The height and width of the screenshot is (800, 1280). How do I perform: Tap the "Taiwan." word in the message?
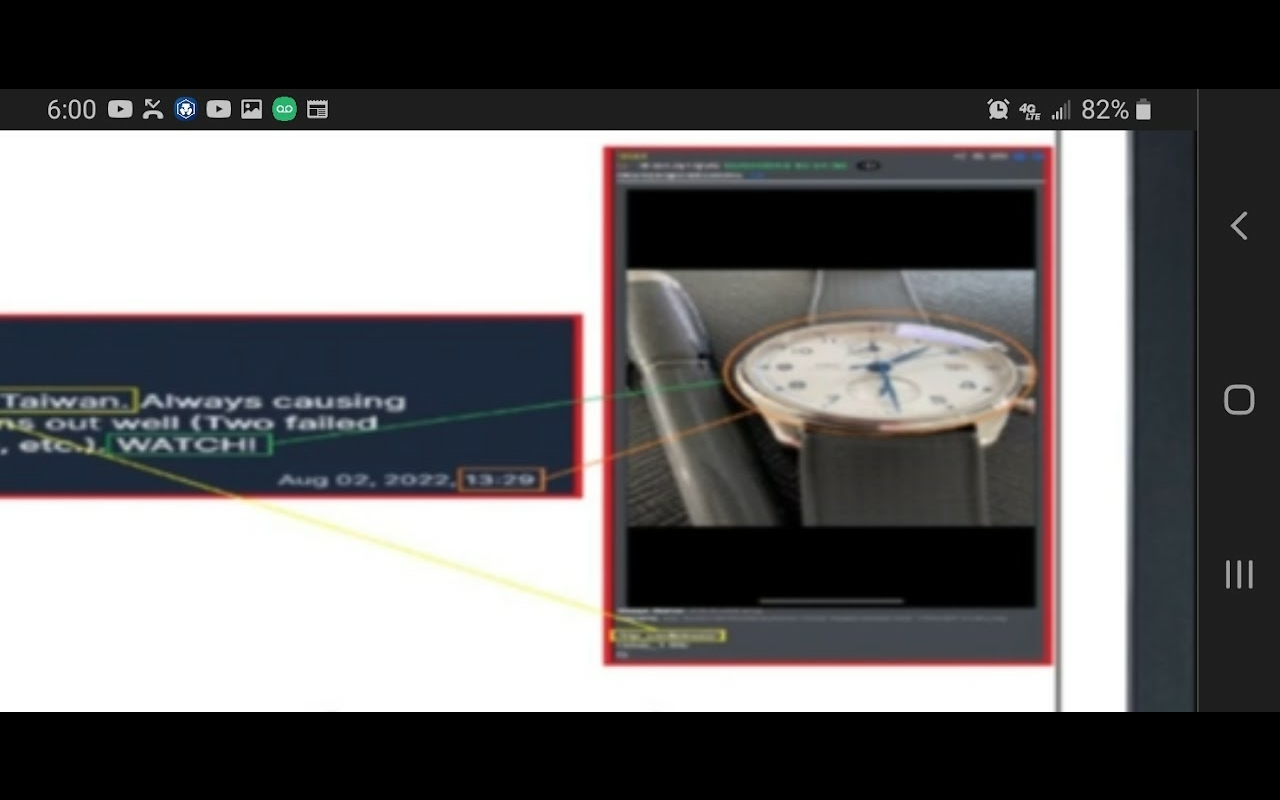68,401
